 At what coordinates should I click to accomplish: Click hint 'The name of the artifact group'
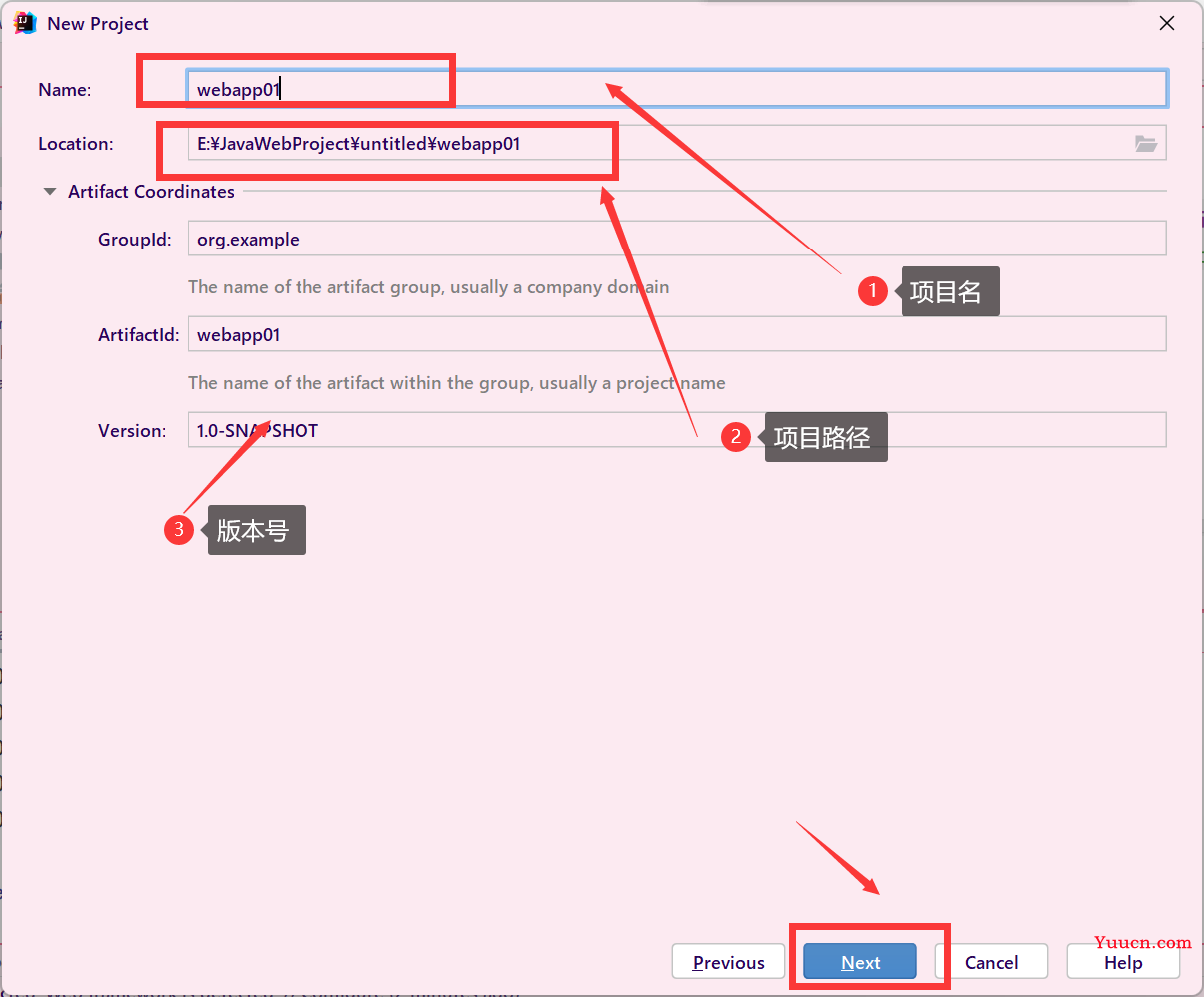point(428,287)
